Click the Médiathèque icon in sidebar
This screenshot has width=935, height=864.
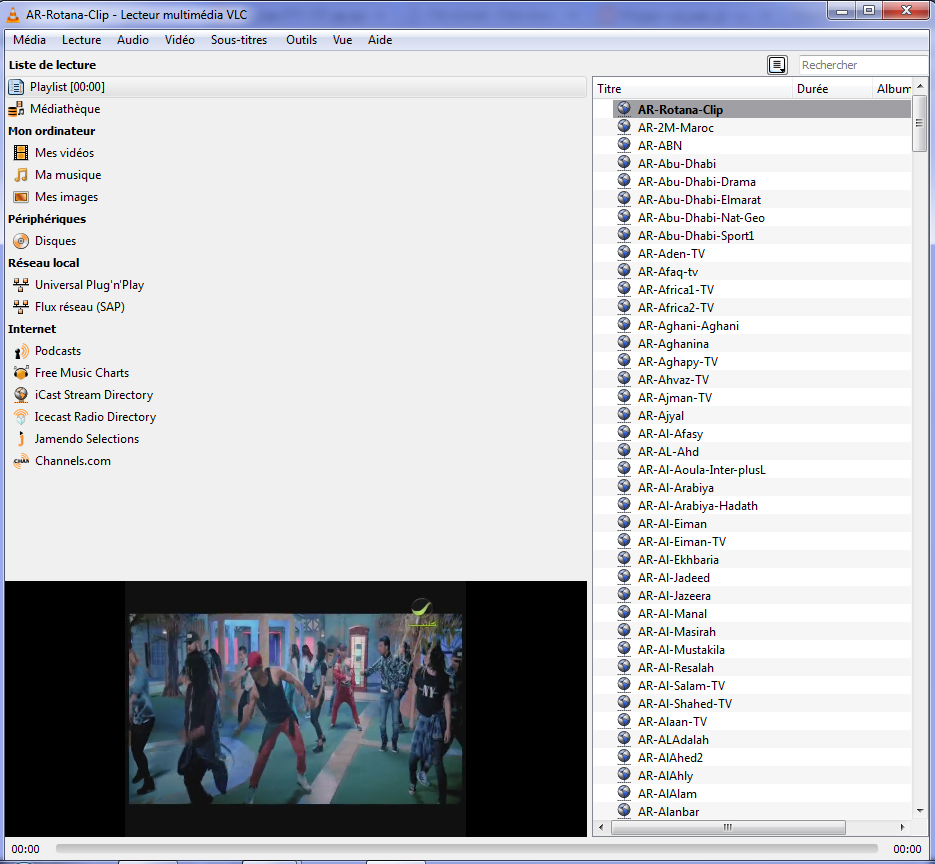(16, 109)
